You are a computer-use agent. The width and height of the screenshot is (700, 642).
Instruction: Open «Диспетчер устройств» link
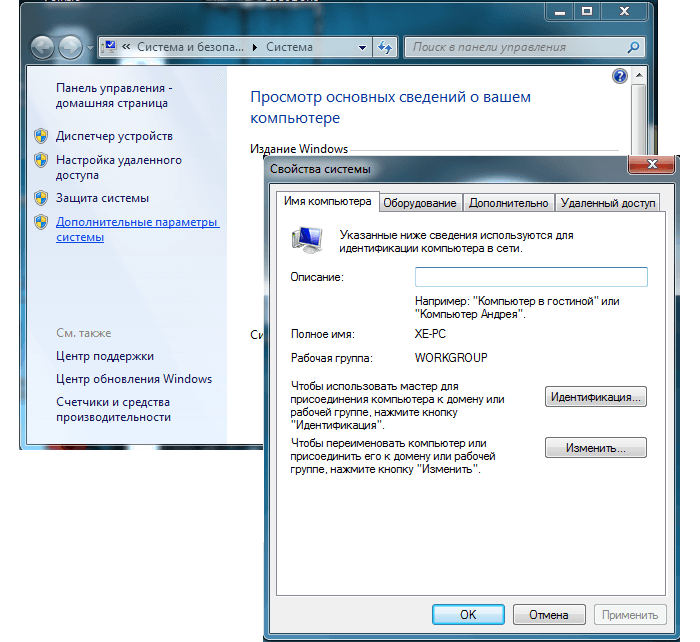coord(114,136)
